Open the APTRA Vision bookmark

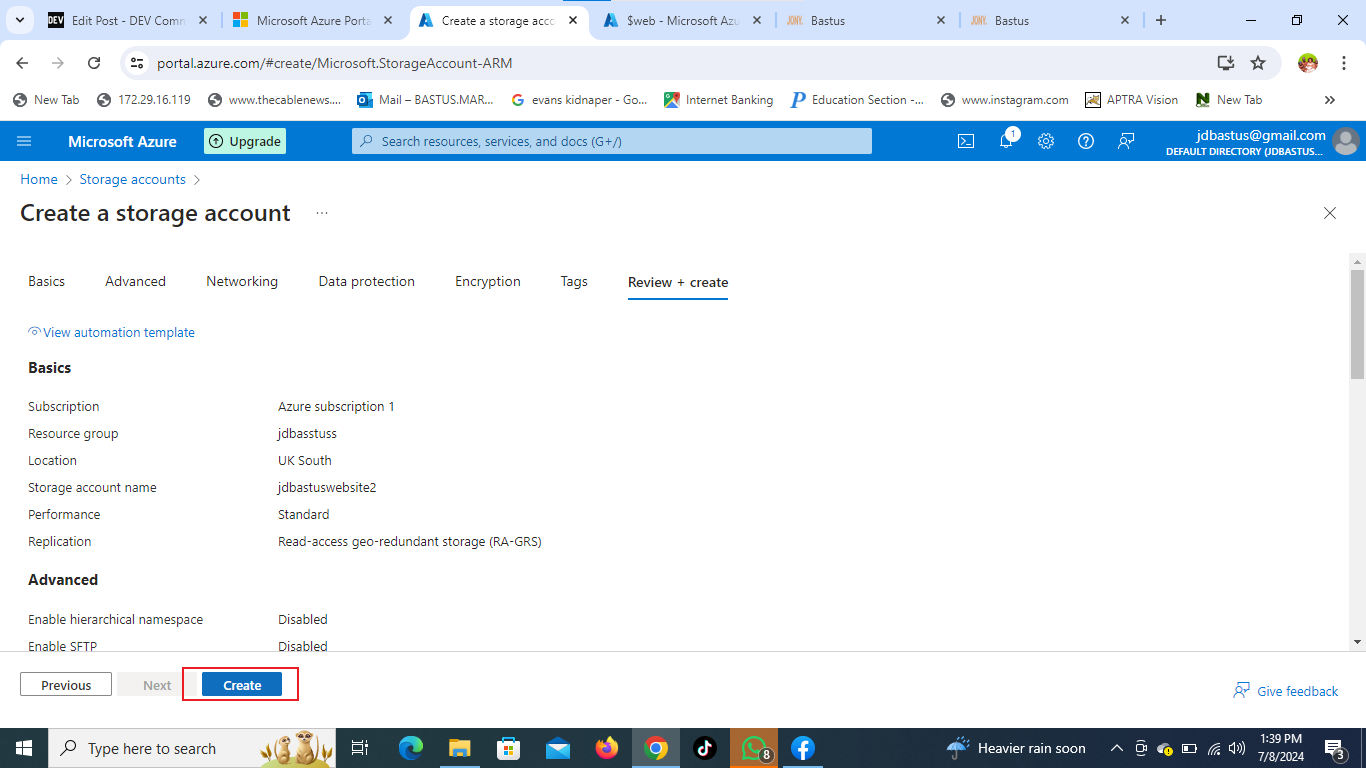(x=1132, y=100)
